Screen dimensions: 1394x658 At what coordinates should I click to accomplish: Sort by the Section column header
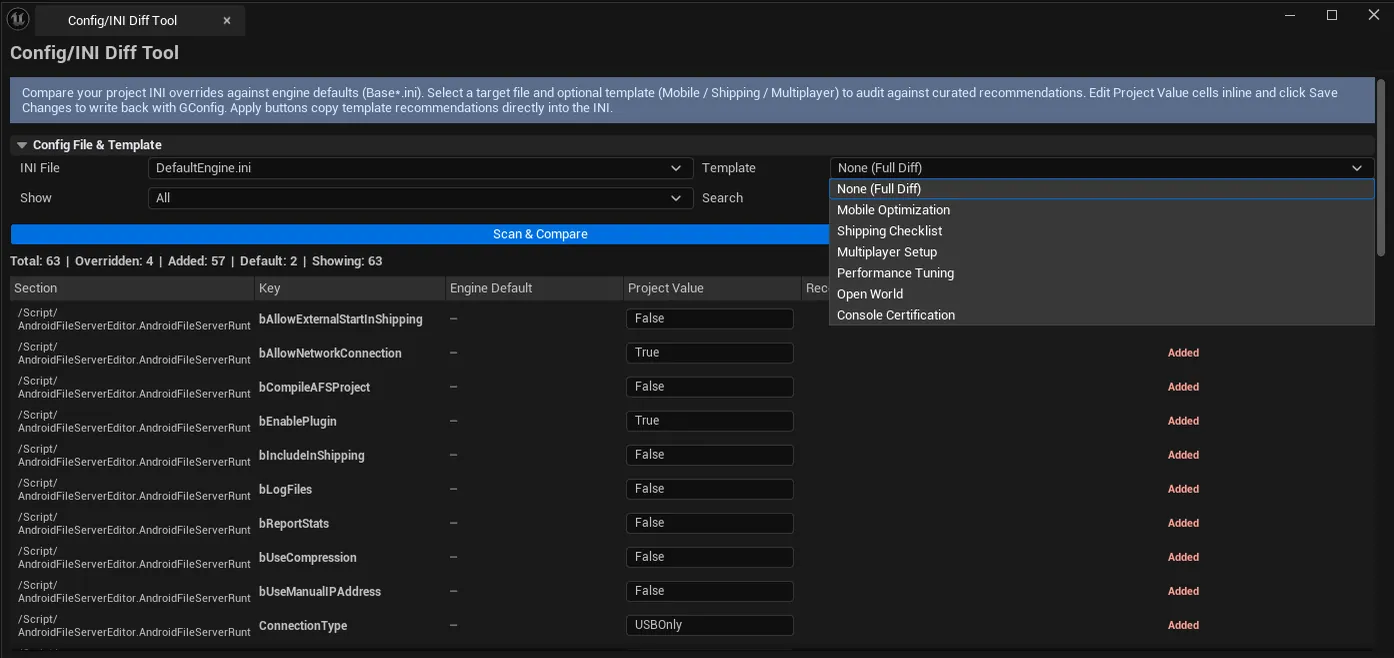(132, 288)
